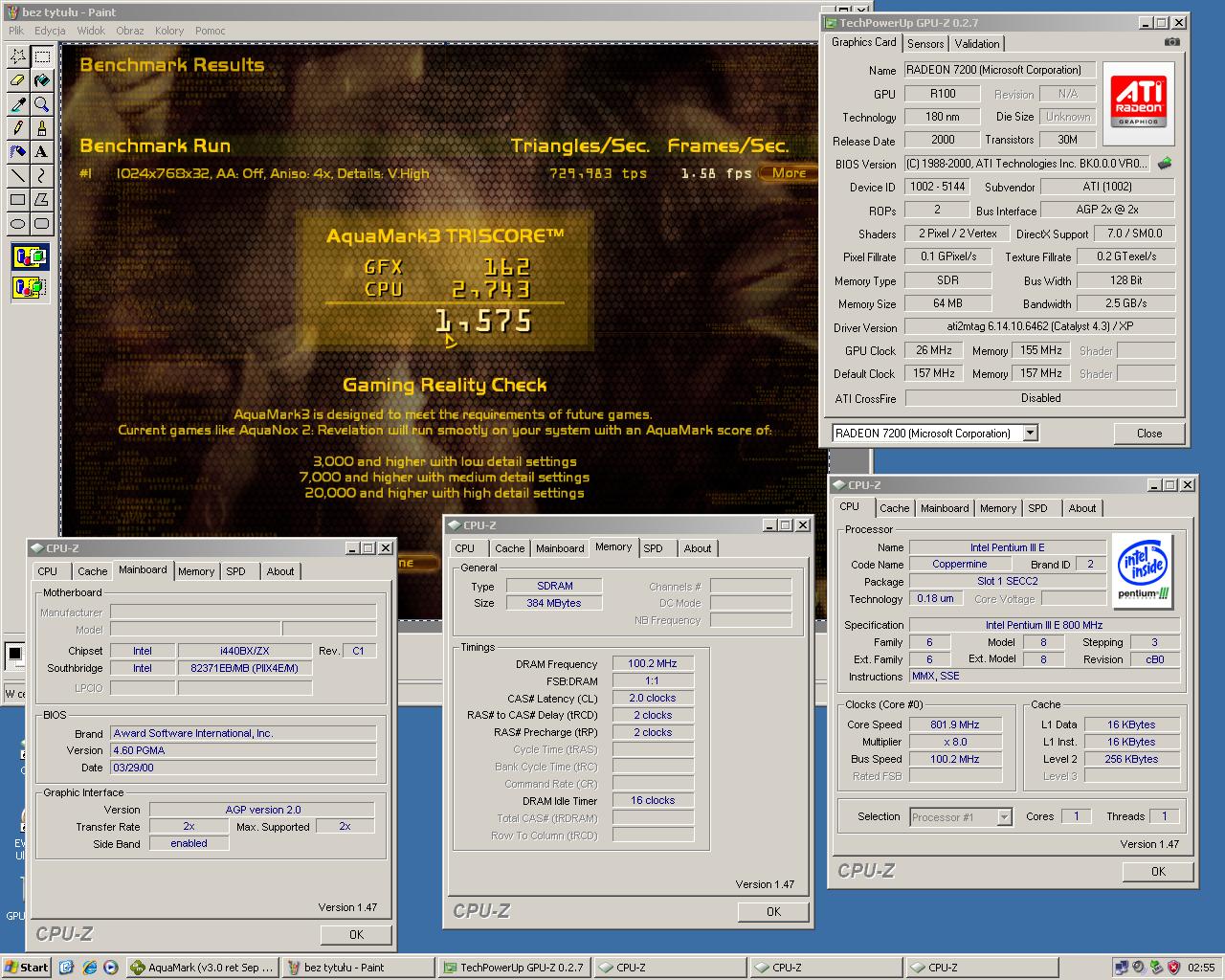Launch Windows Media Player from quick launch
This screenshot has width=1225, height=980.
111,968
